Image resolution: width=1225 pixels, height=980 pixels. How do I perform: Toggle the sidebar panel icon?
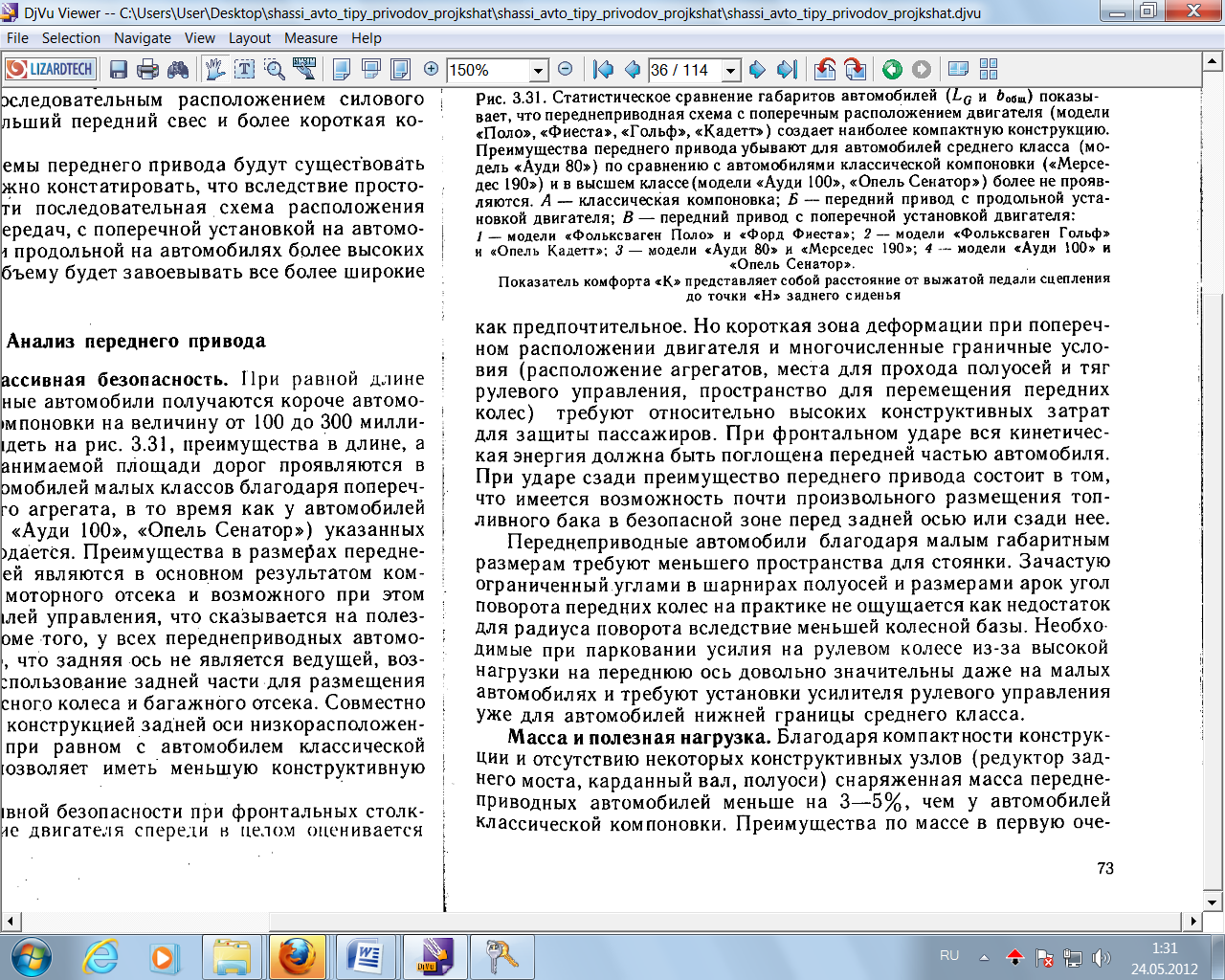[x=958, y=69]
